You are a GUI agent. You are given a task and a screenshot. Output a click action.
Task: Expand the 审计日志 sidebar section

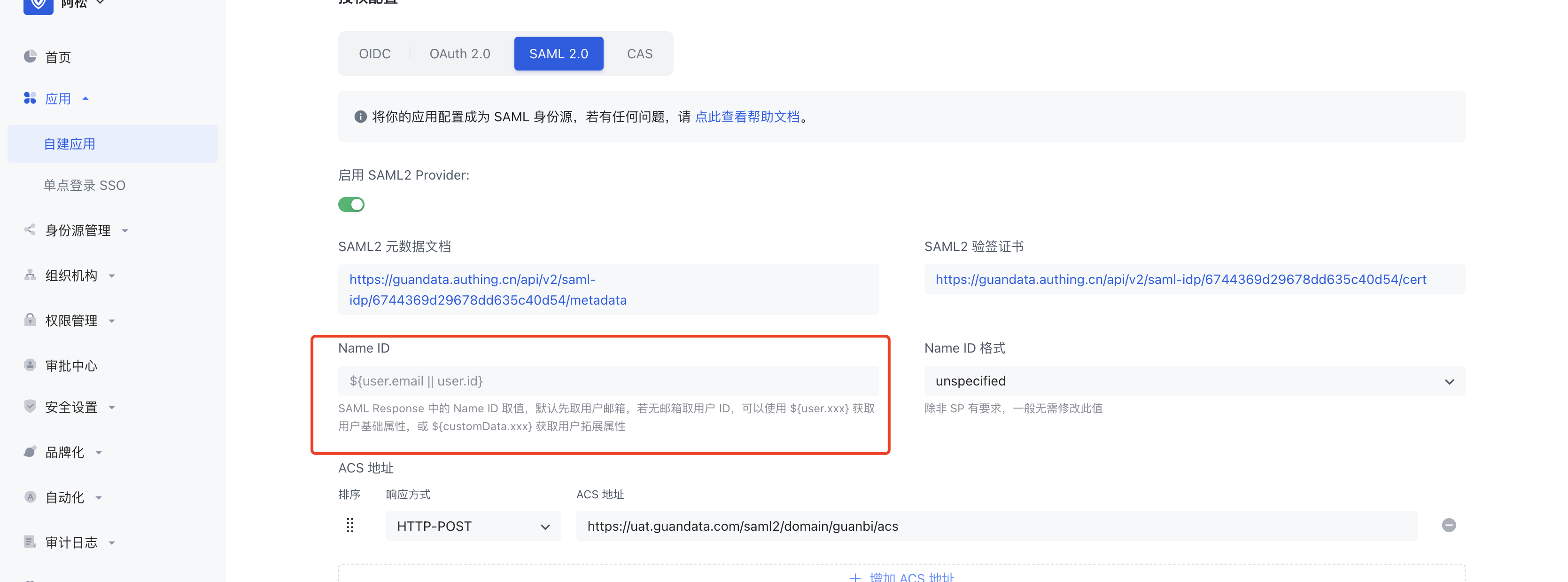click(112, 543)
